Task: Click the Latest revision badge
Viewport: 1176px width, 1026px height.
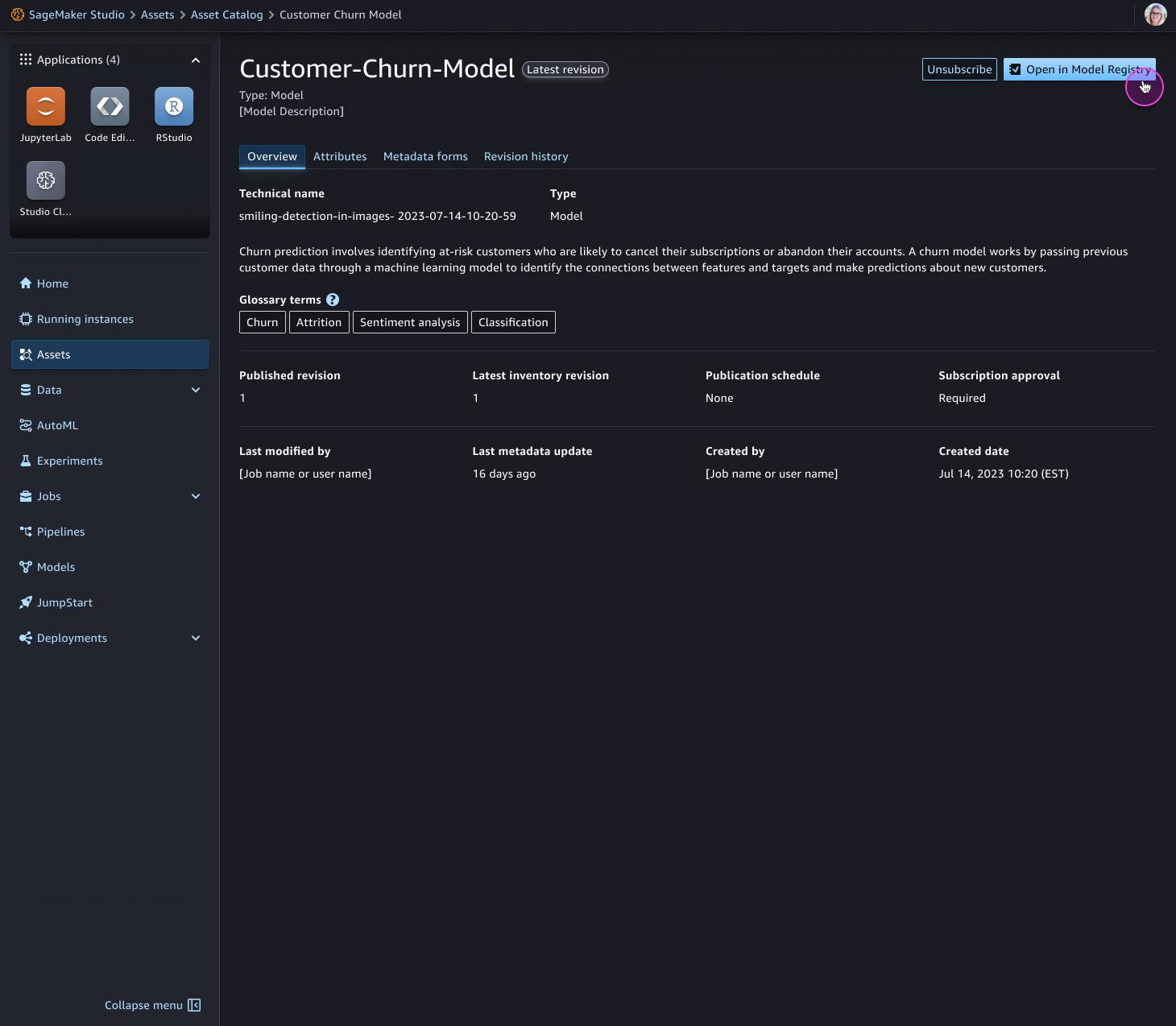Action: click(x=565, y=69)
